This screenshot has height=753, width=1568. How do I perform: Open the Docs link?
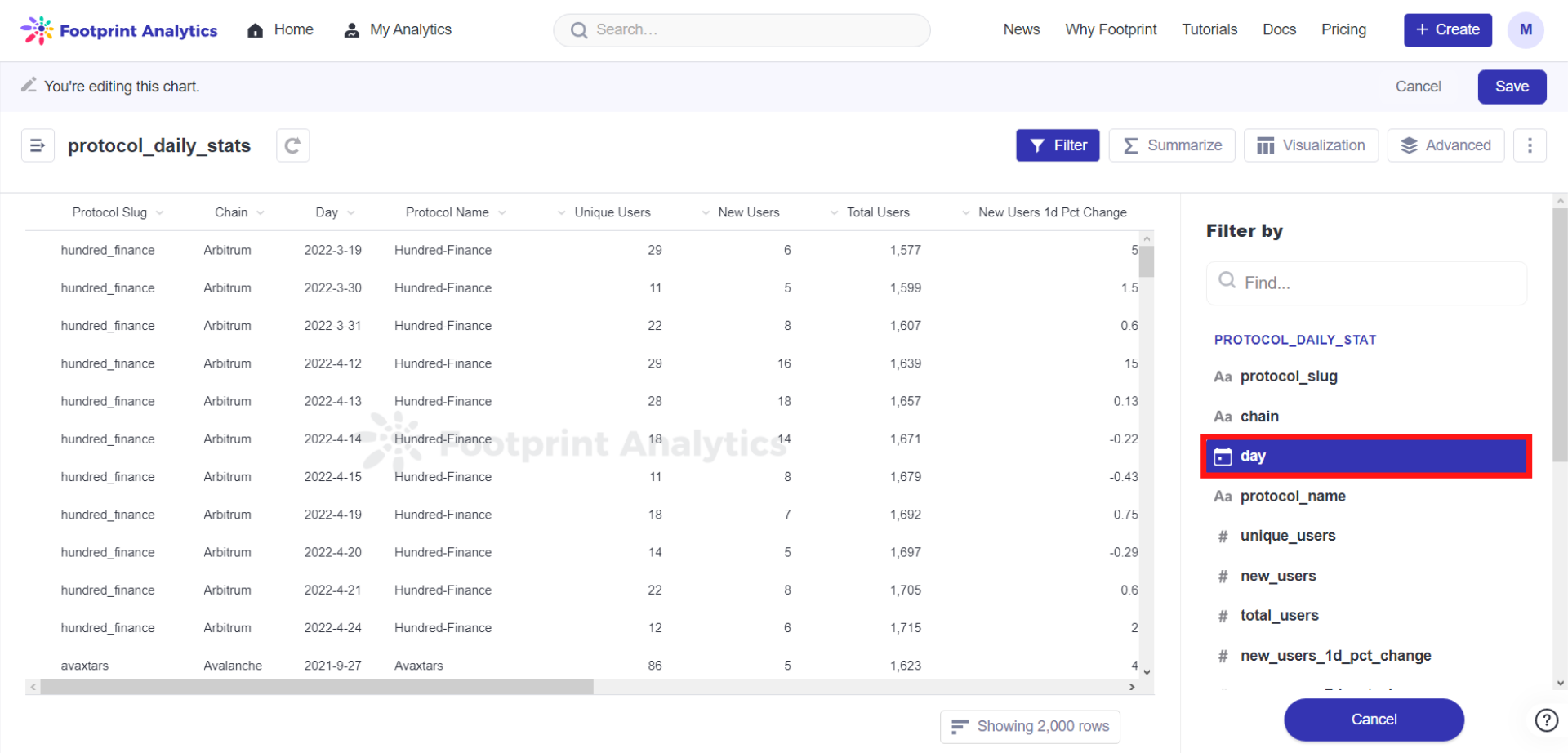1279,30
